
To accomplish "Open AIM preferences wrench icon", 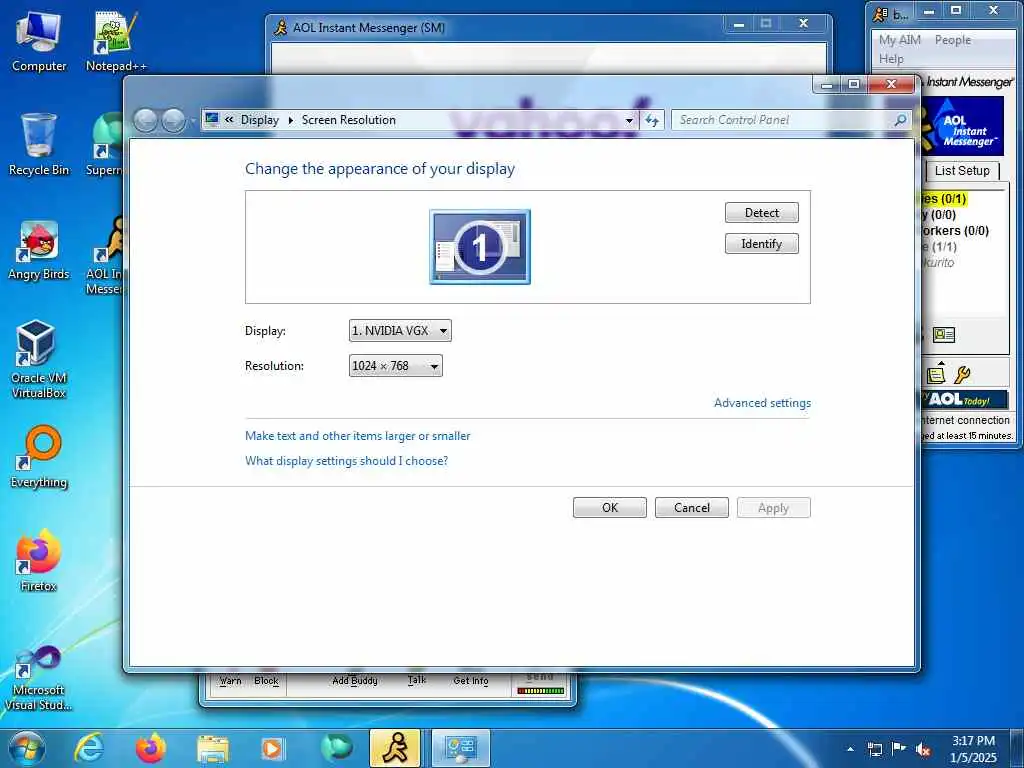I will (962, 374).
